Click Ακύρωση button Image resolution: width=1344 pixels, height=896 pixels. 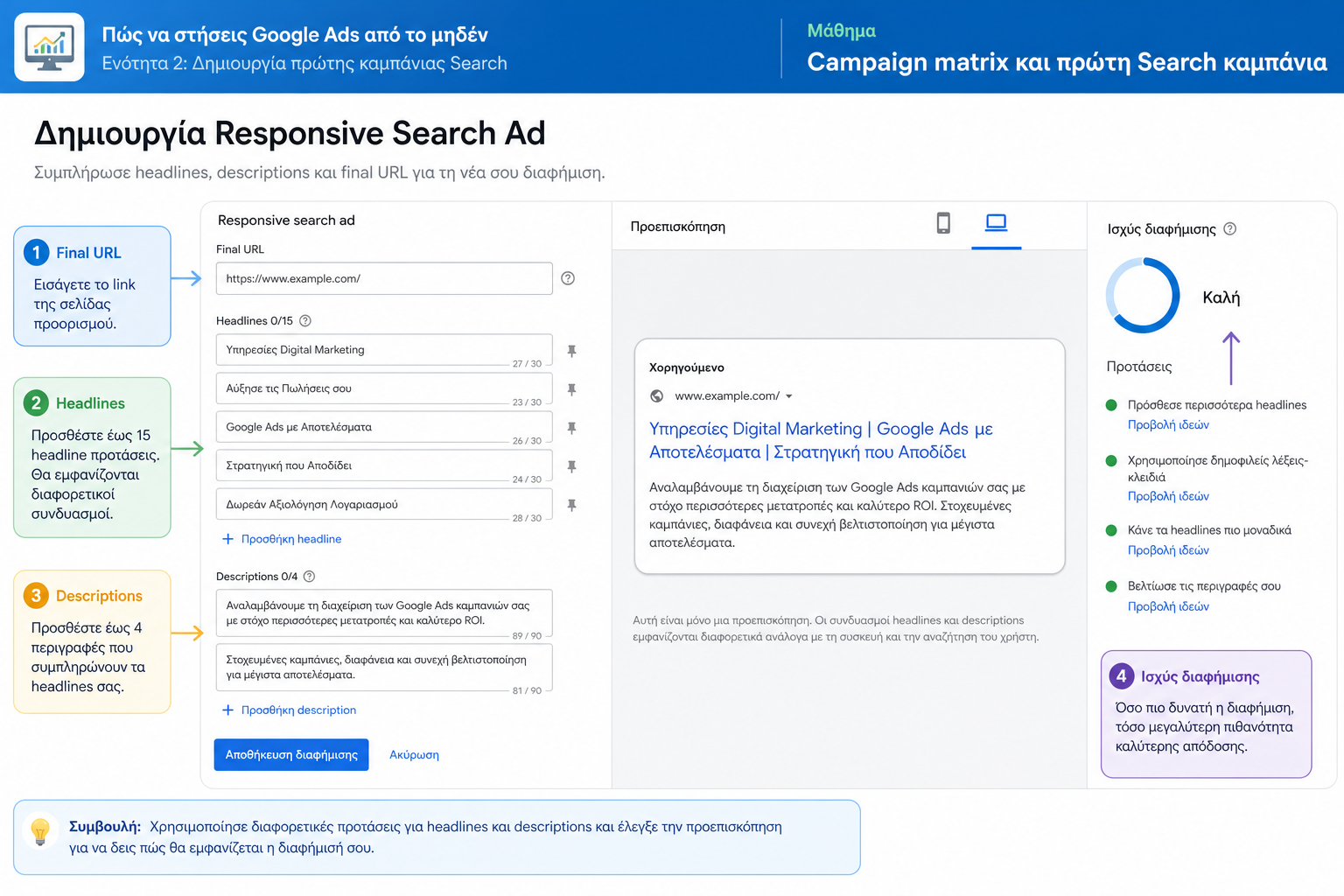click(x=414, y=754)
